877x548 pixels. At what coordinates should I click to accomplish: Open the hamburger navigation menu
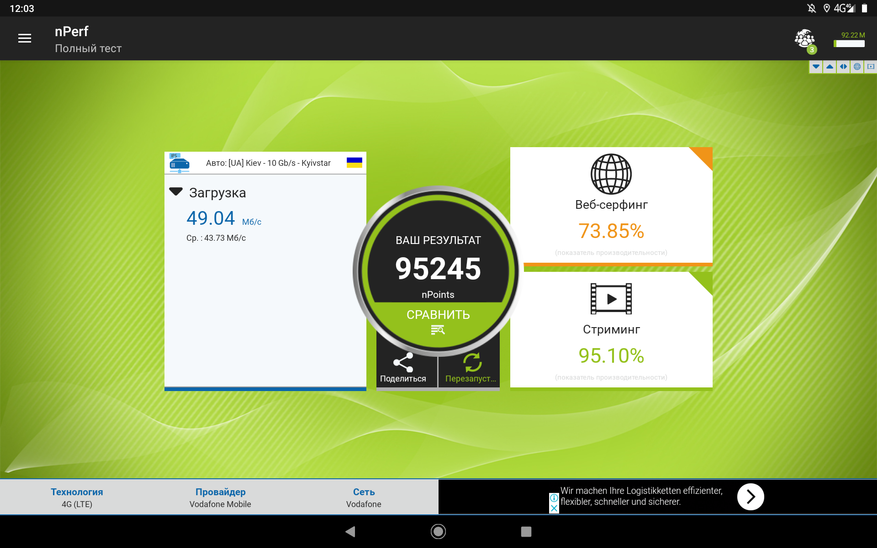pyautogui.click(x=25, y=38)
